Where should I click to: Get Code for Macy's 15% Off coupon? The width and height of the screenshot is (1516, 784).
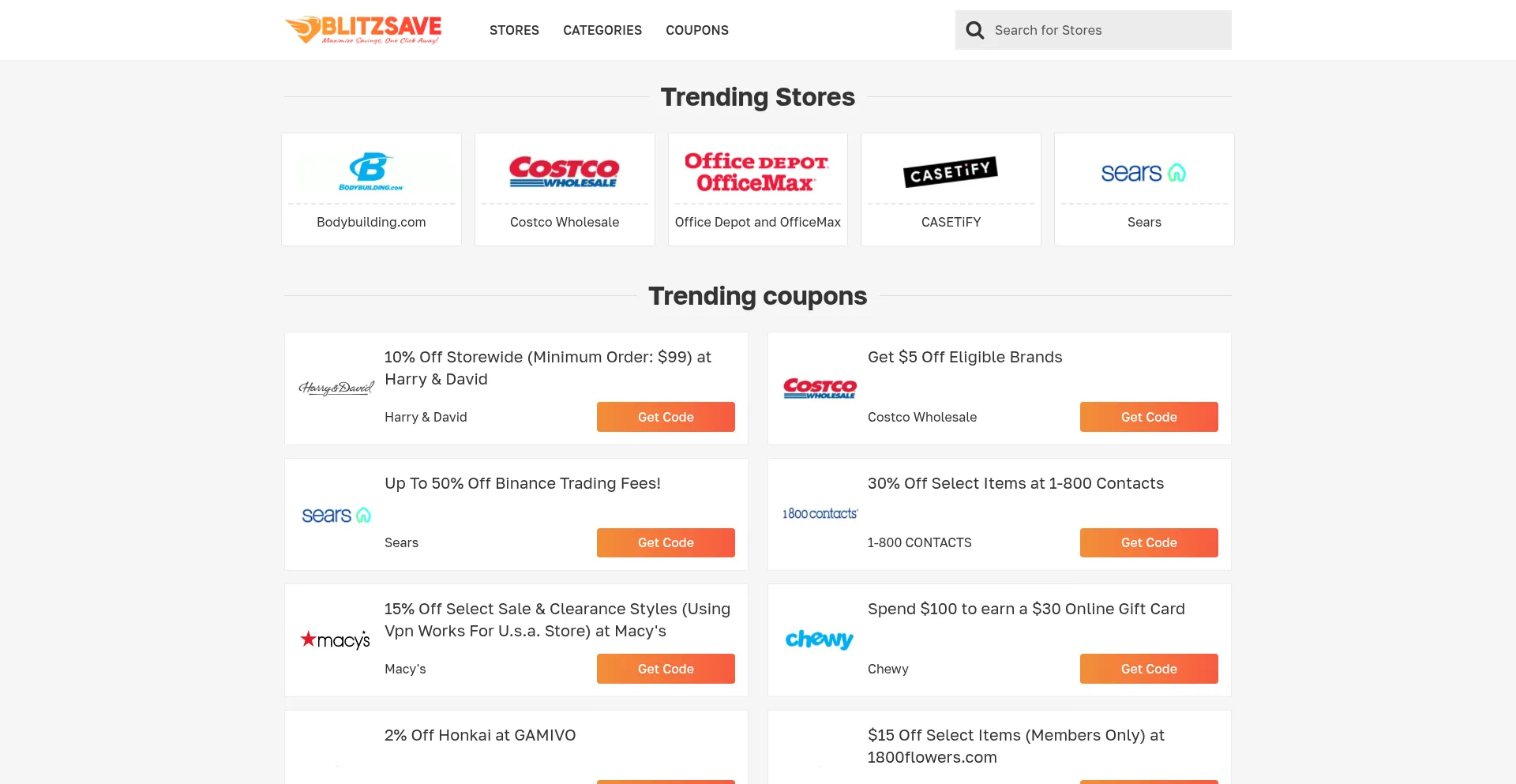(666, 669)
